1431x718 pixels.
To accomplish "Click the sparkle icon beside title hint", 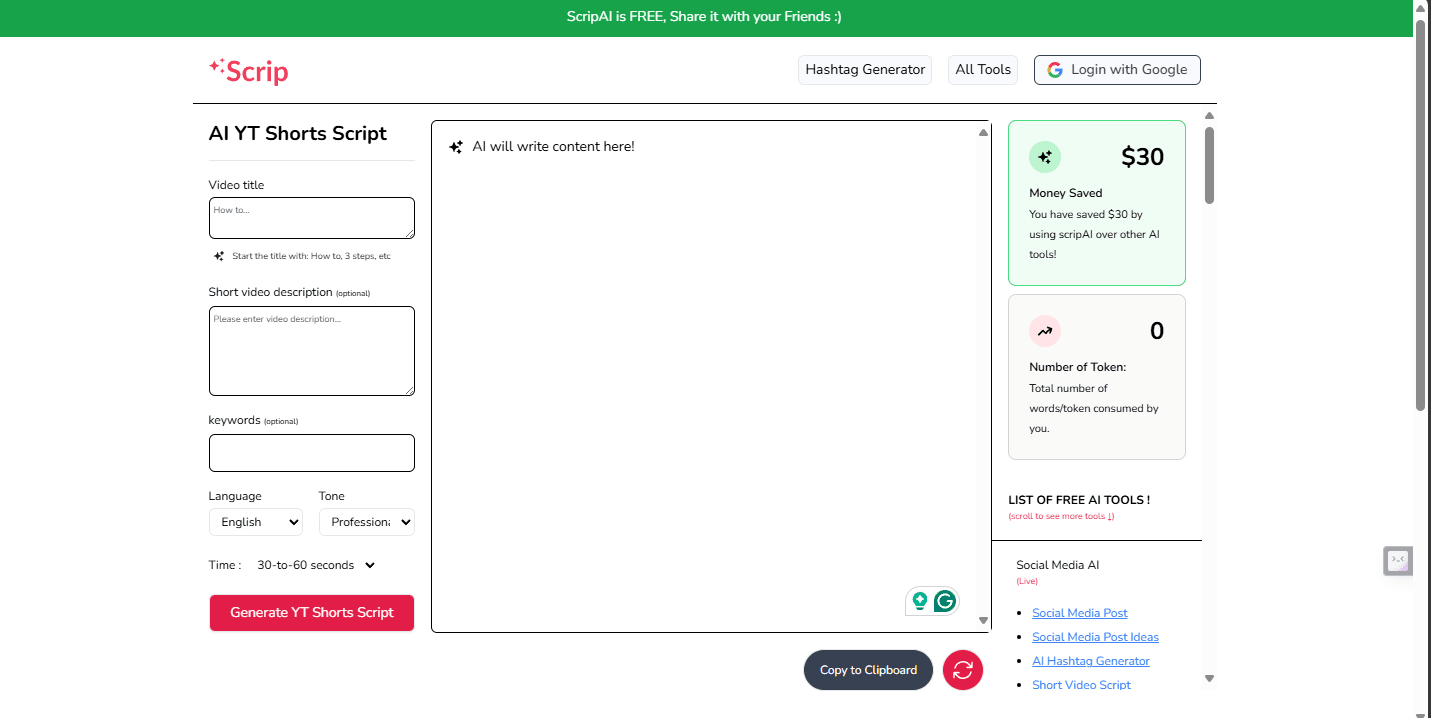I will point(219,256).
